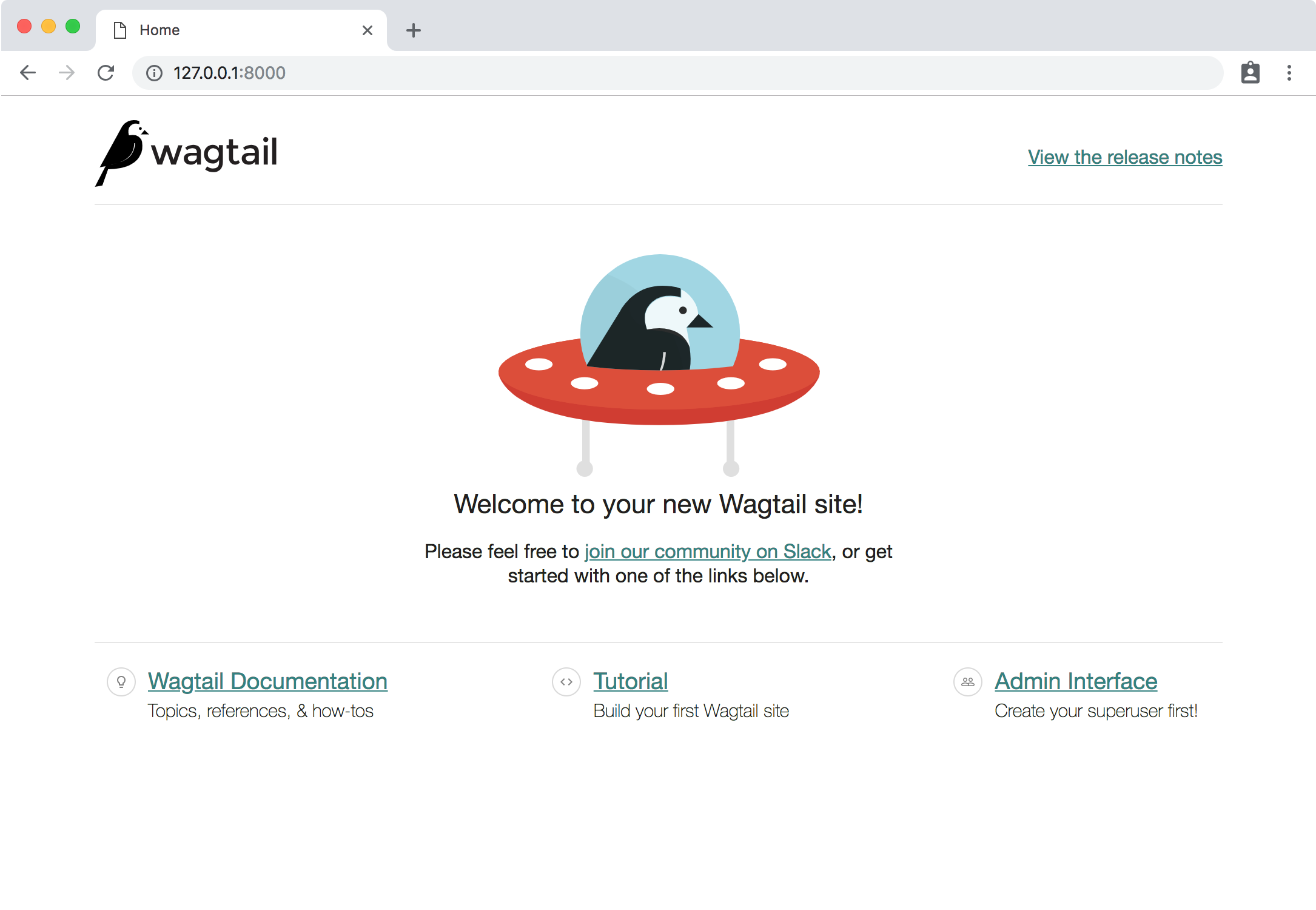
Task: Open the site information icon
Action: coord(155,73)
